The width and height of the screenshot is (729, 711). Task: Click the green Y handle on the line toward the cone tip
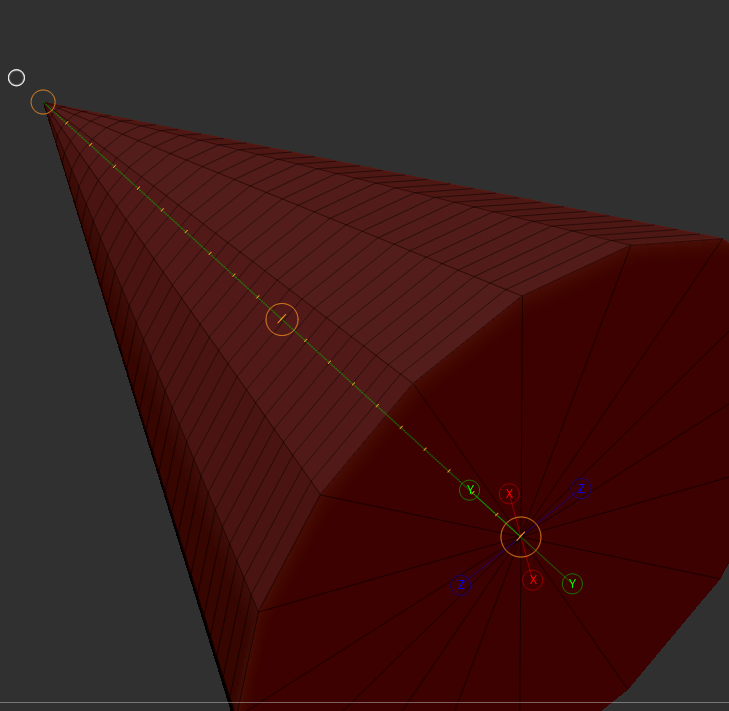pyautogui.click(x=470, y=490)
